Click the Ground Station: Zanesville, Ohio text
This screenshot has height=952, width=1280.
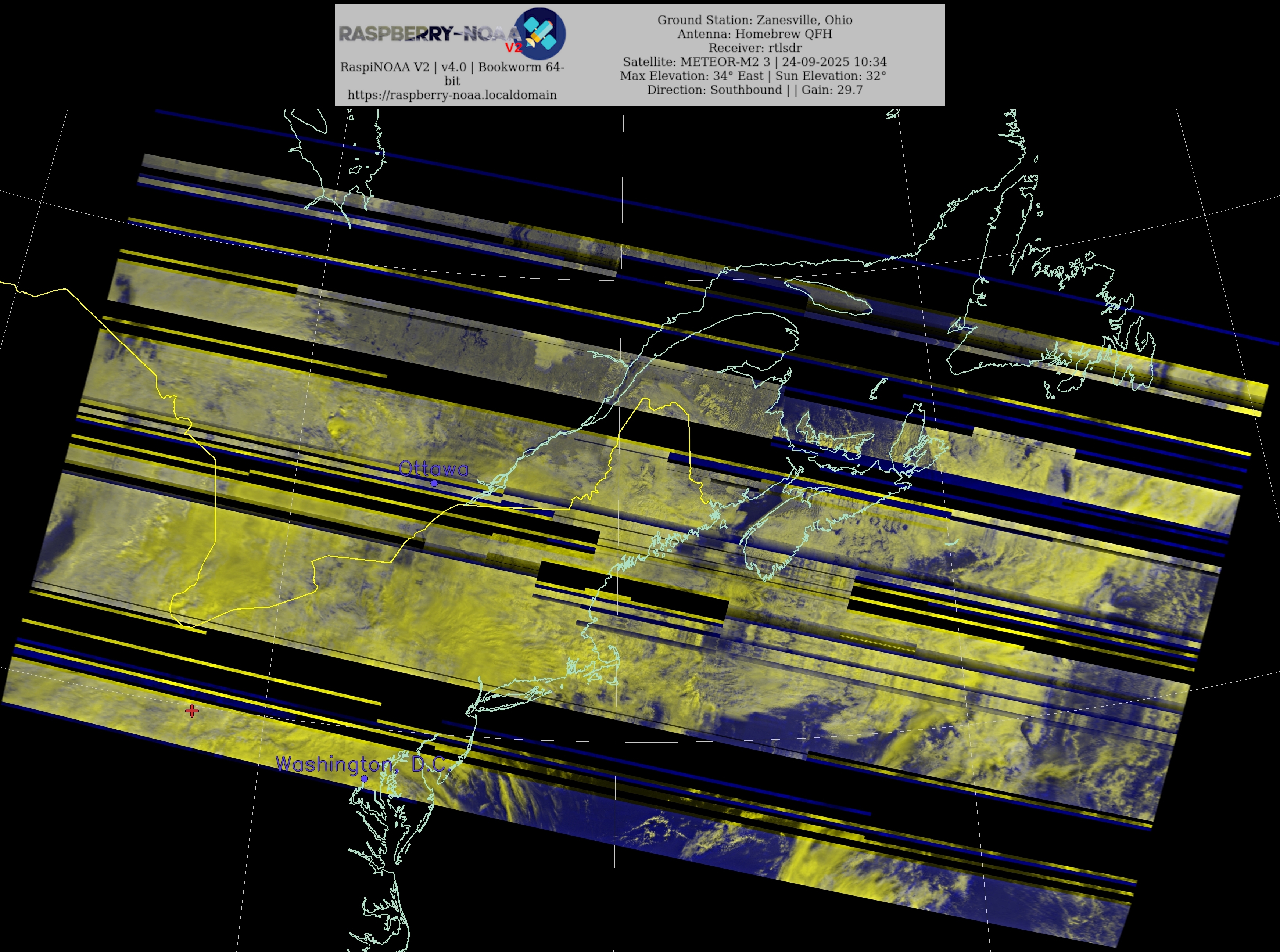pyautogui.click(x=754, y=19)
